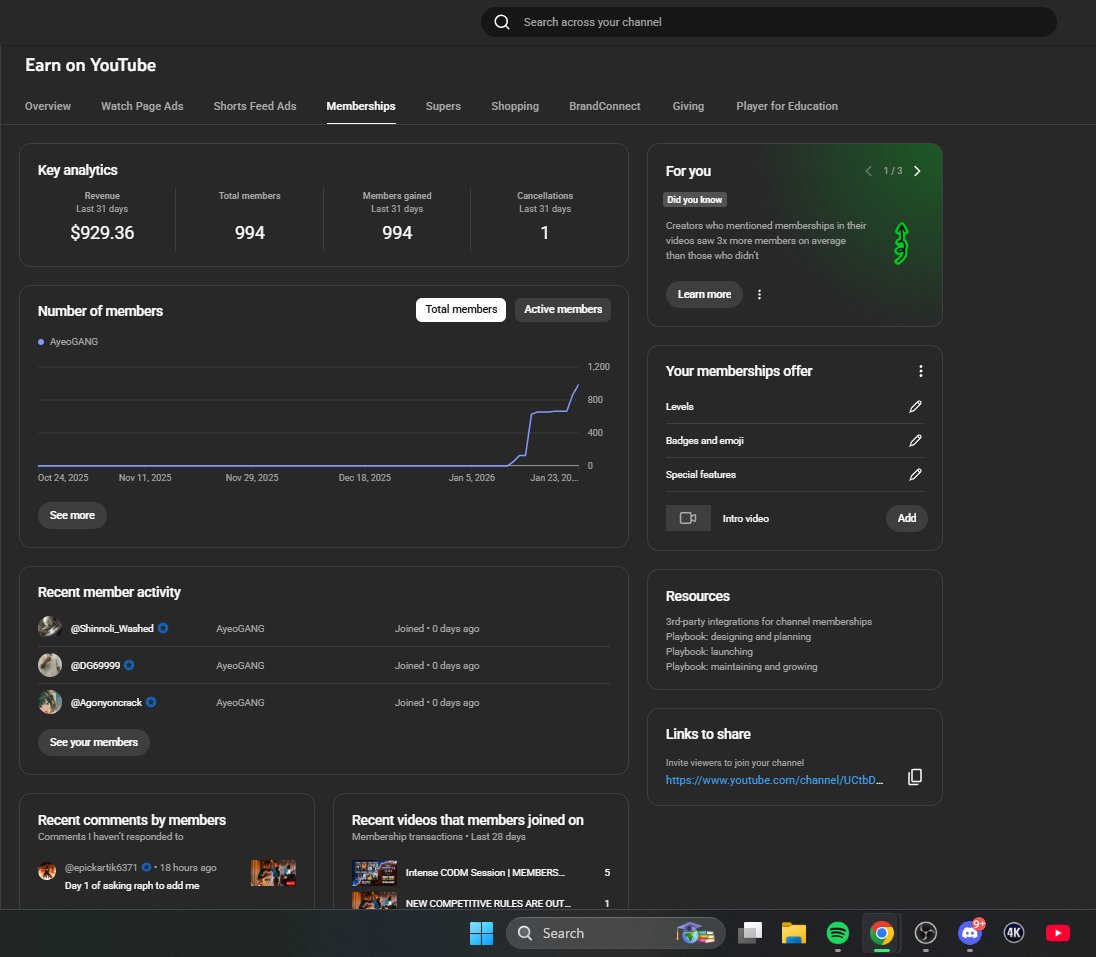
Task: Click the See your members button
Action: coord(94,742)
